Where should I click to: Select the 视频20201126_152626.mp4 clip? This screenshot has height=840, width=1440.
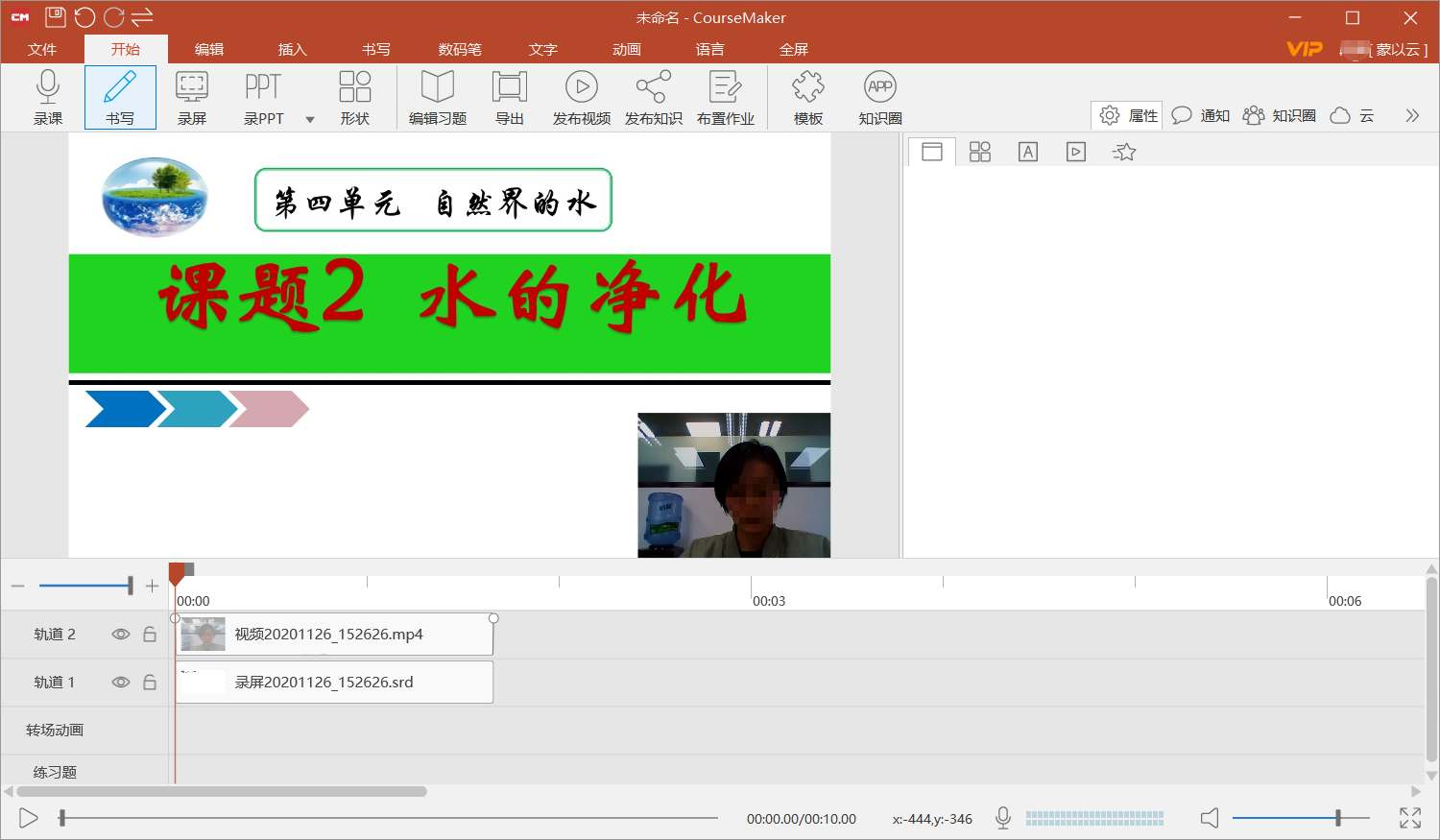coord(334,635)
